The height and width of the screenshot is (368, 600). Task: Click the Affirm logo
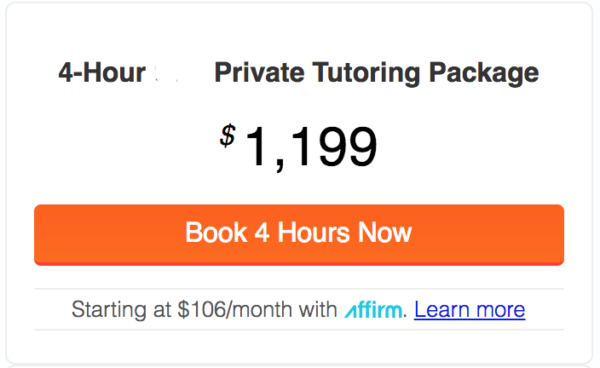[373, 309]
